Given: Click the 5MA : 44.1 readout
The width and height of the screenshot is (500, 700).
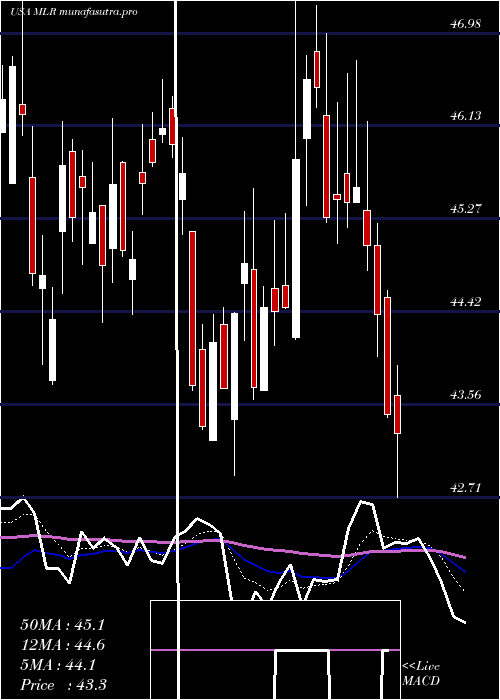Looking at the screenshot, I should pos(58,665).
